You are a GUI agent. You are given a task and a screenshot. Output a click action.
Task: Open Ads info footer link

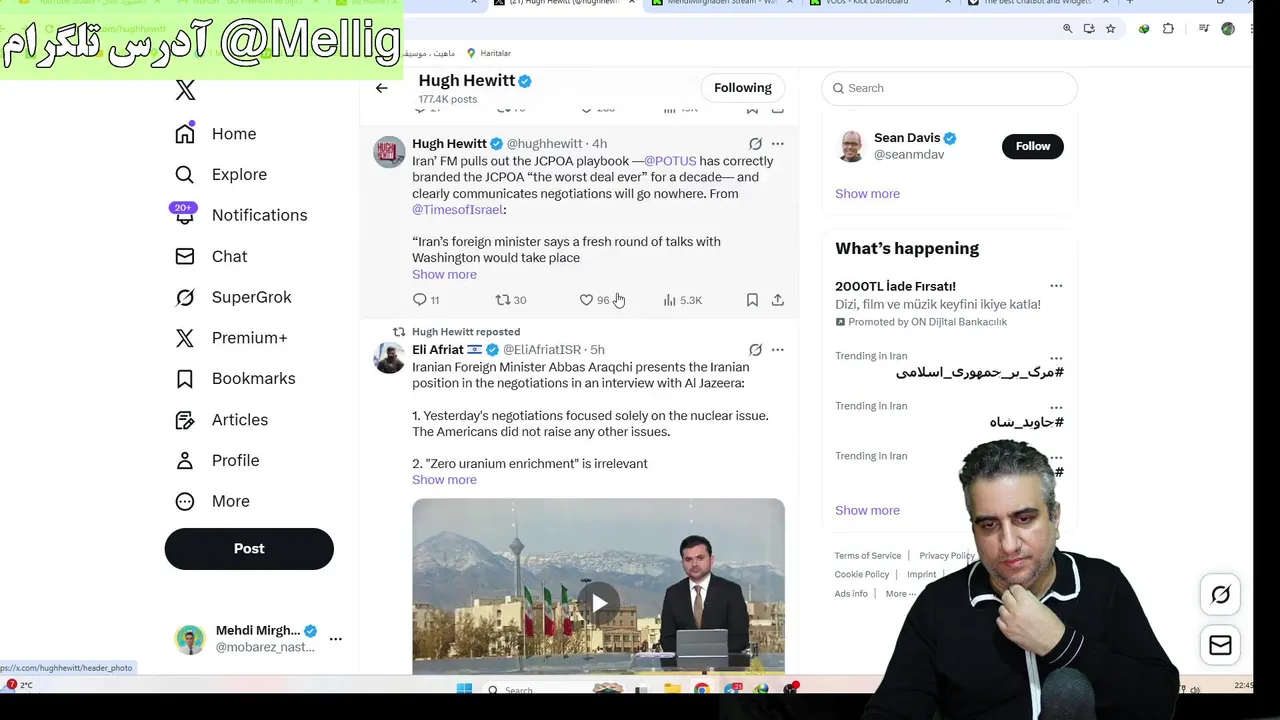click(851, 594)
